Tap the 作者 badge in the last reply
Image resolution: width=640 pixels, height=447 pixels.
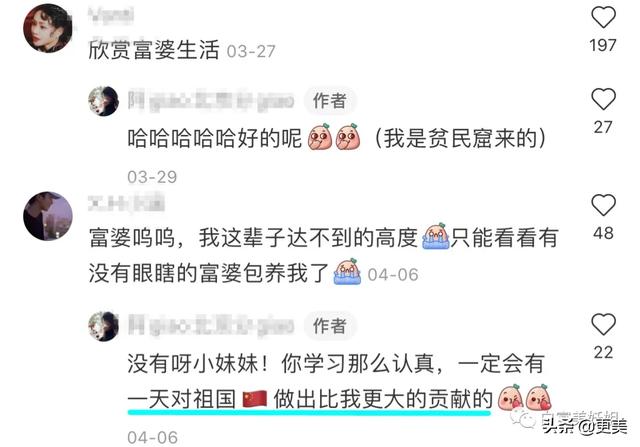330,326
